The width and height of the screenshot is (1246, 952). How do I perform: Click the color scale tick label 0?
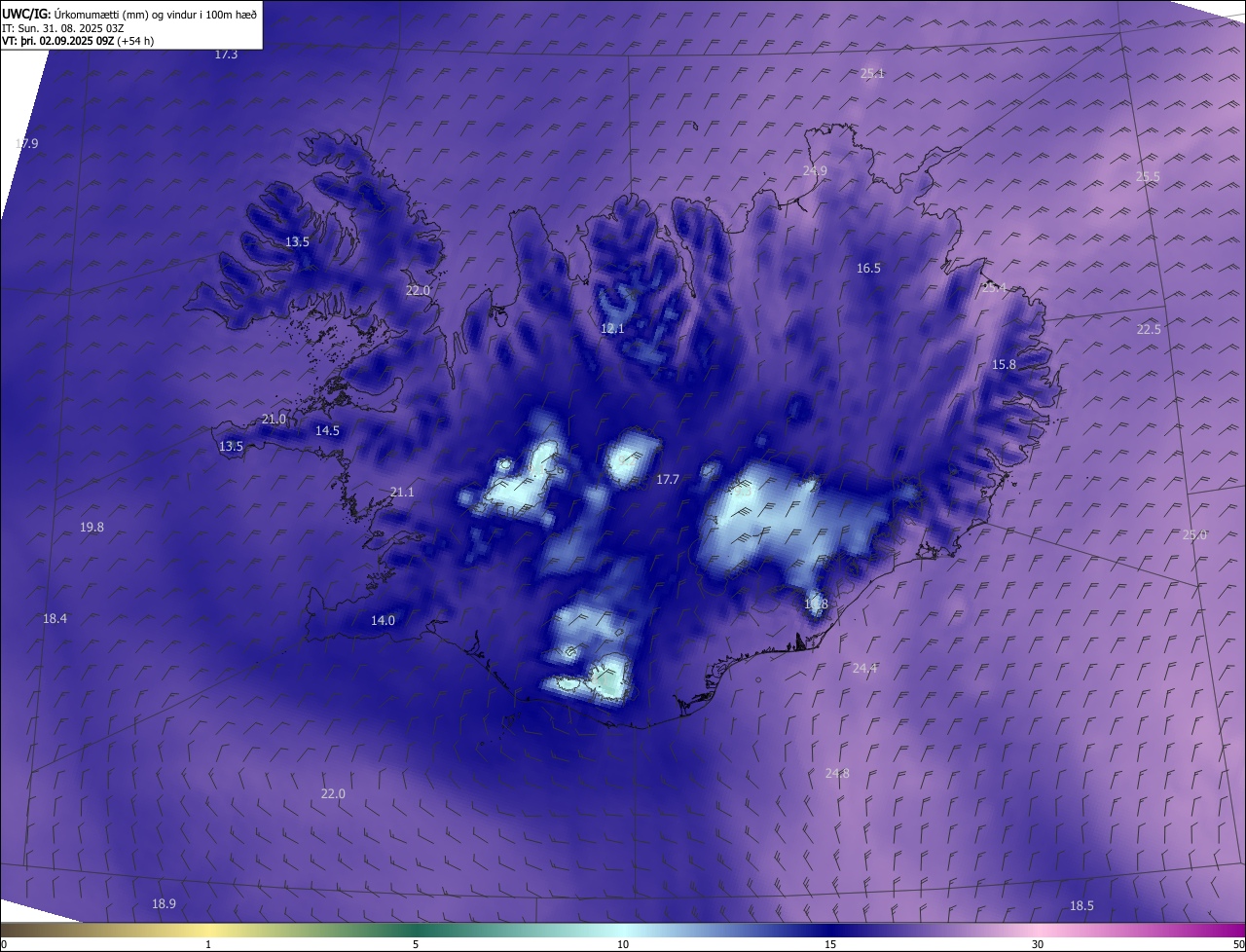pyautogui.click(x=4, y=944)
